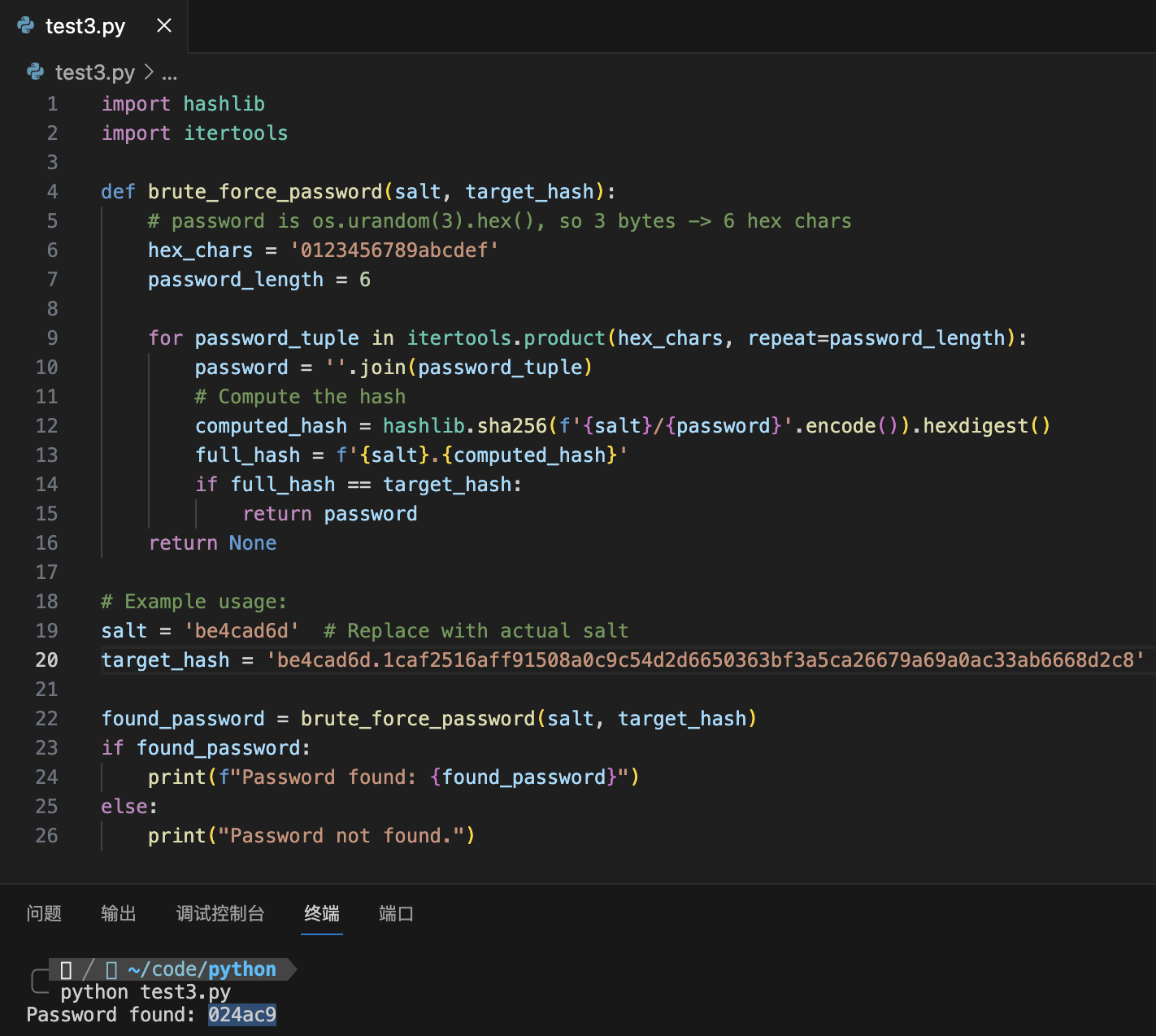The width and height of the screenshot is (1156, 1036).
Task: Click the 'be4cad6d' salt string on line 19
Action: [x=241, y=631]
